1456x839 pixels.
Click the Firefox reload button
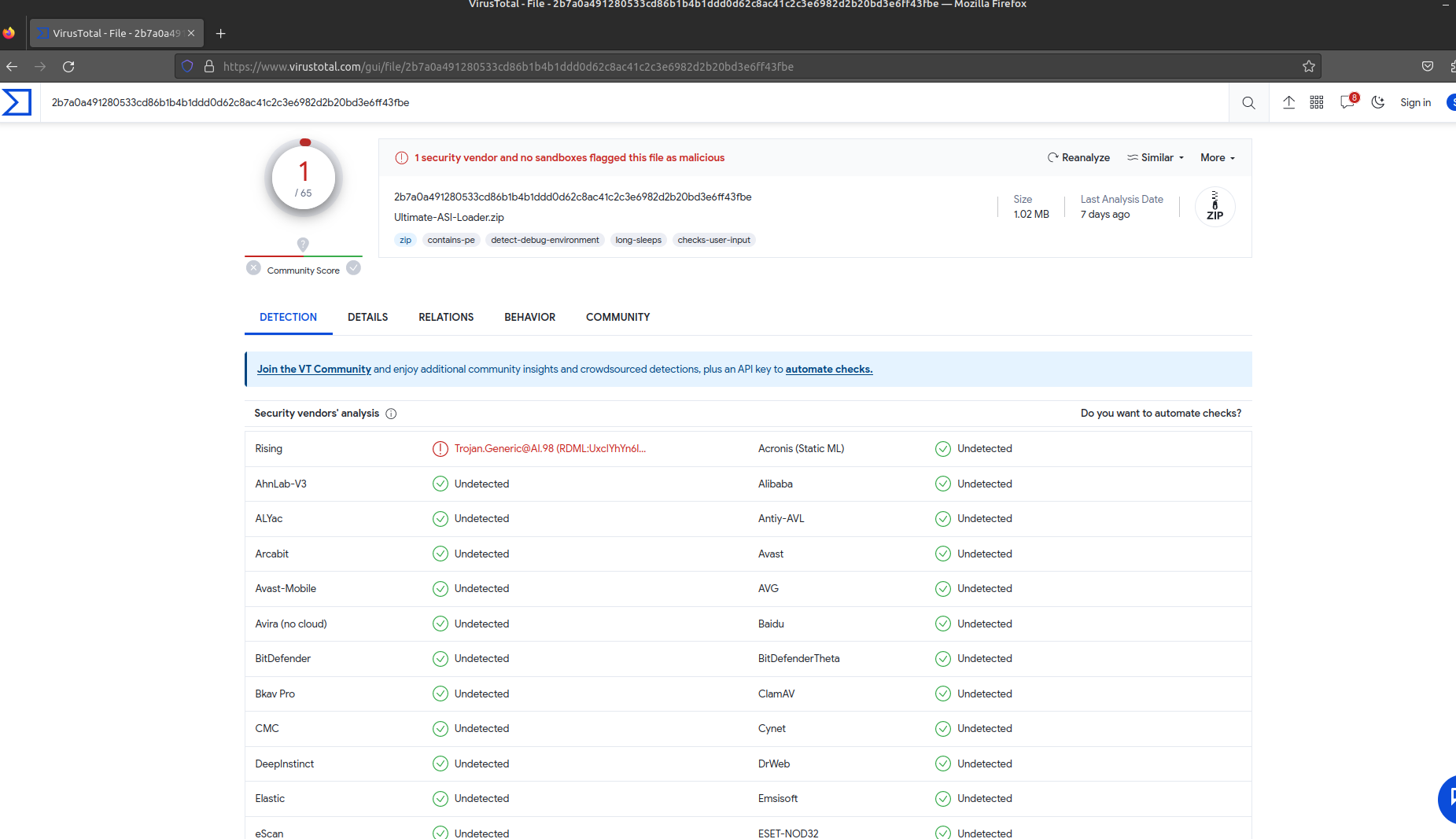(68, 67)
